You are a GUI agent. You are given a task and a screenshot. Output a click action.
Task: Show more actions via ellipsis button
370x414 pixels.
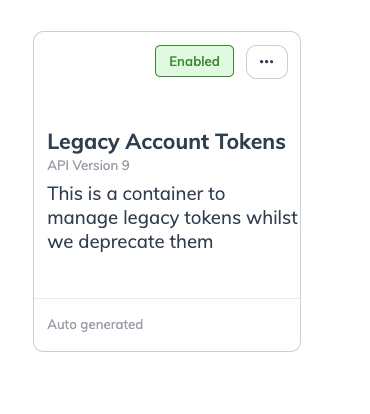click(x=267, y=62)
